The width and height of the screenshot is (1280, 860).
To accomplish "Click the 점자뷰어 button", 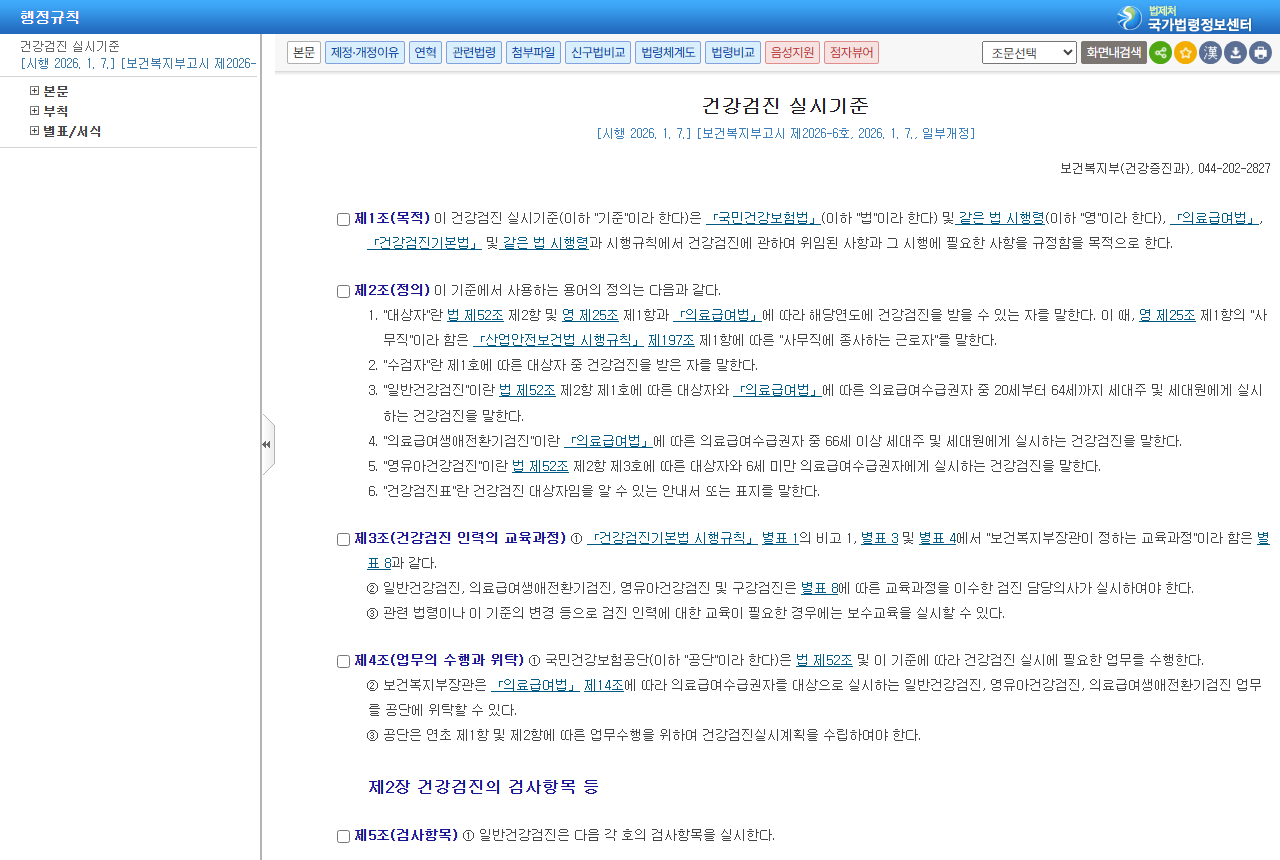I will pyautogui.click(x=851, y=53).
